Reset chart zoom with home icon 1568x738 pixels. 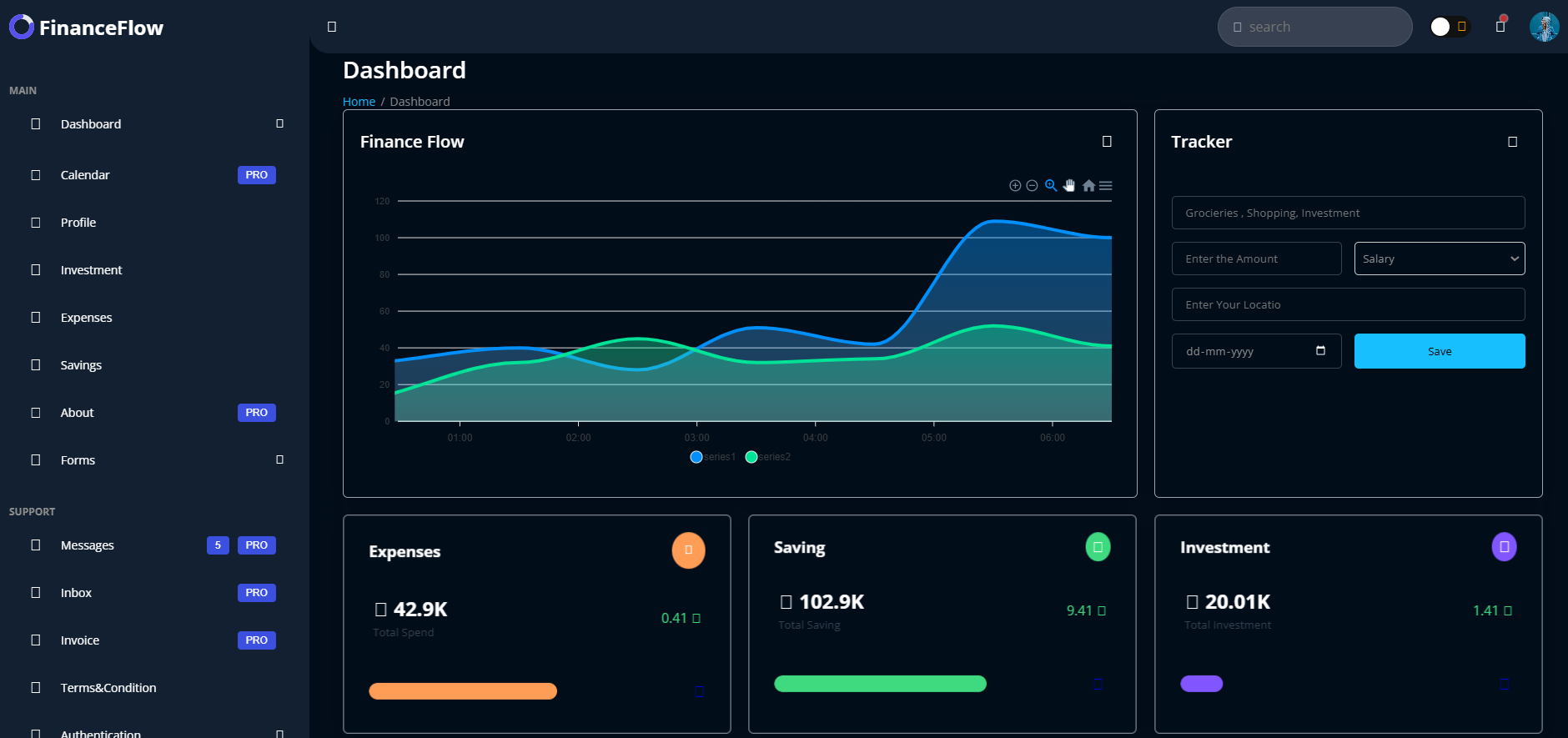coord(1088,186)
